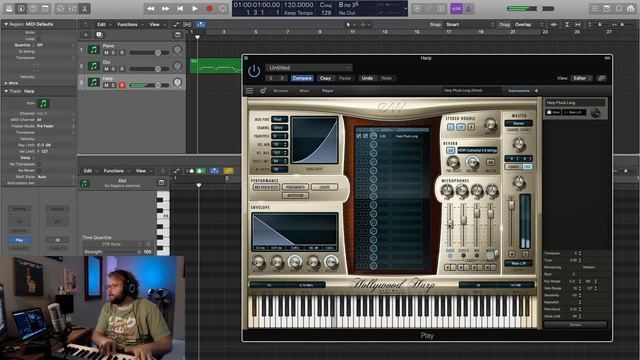
Task: Open the Play plugin hamburger menu
Action: 249,91
